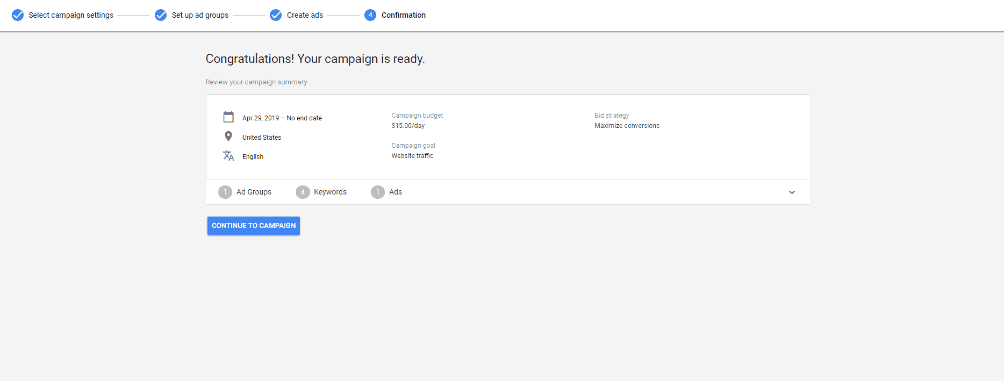1004x381 pixels.
Task: Click the campaign date range text
Action: pos(282,118)
